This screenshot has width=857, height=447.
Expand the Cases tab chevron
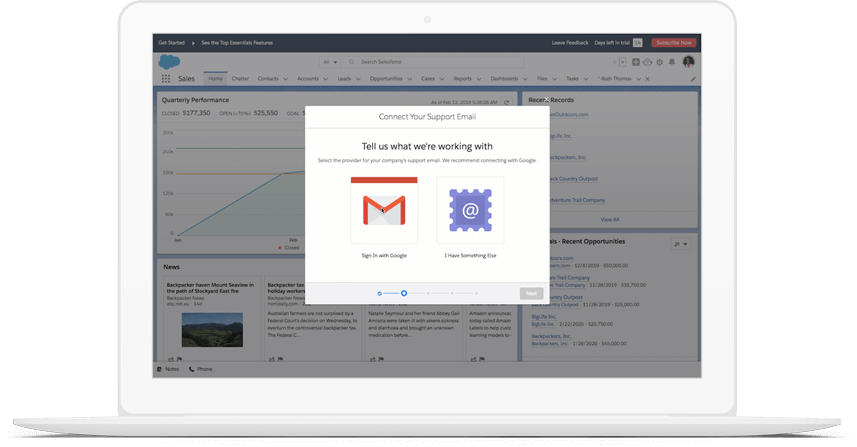(x=442, y=79)
